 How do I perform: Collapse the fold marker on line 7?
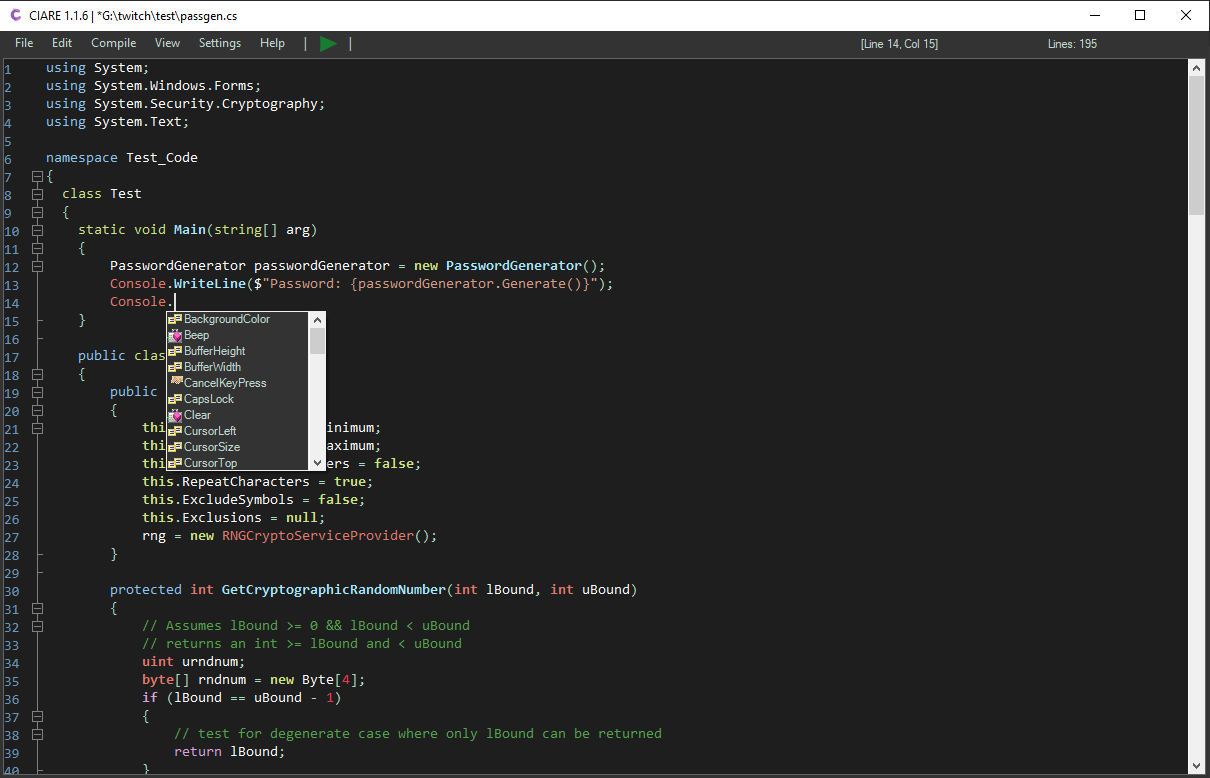pos(37,176)
